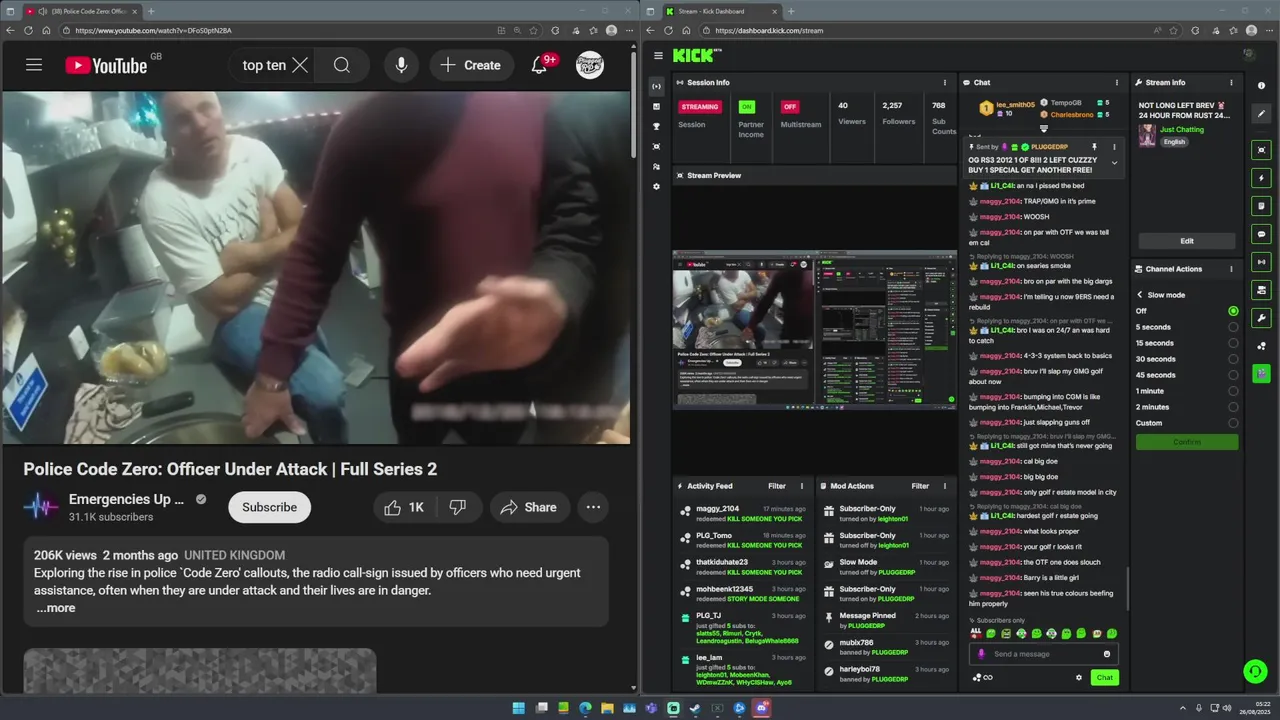
Task: Dislike the Police Code Zero video
Action: 458,507
